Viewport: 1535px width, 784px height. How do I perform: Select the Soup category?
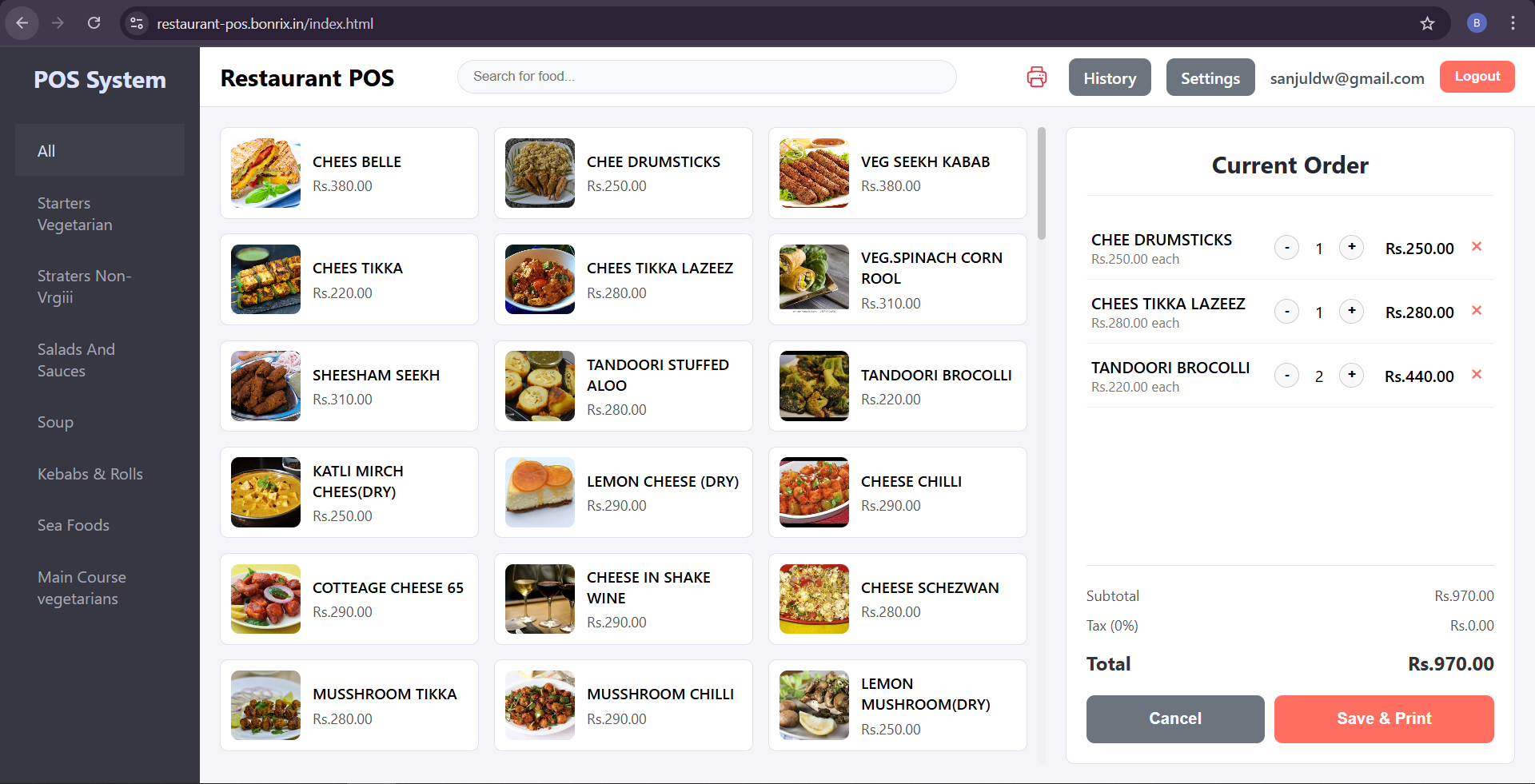[x=55, y=422]
